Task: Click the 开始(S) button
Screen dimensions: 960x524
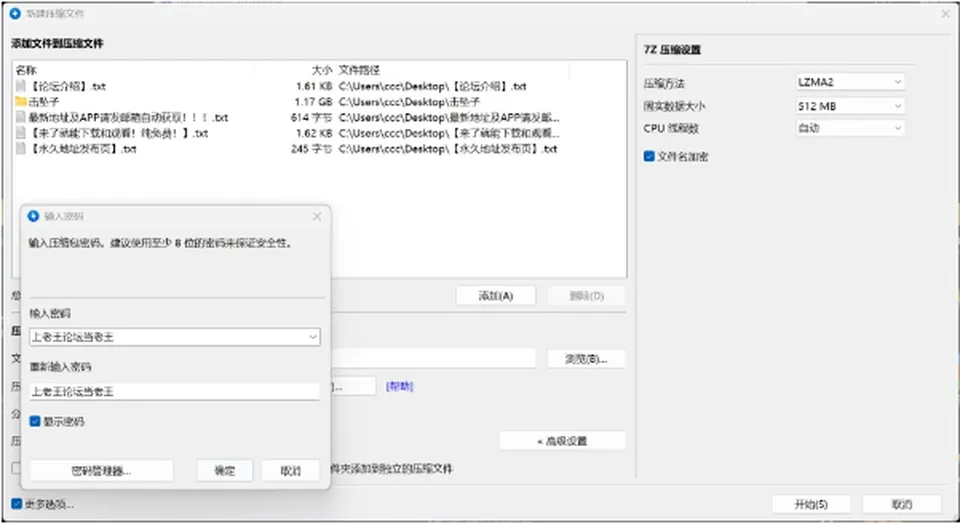Action: (811, 504)
